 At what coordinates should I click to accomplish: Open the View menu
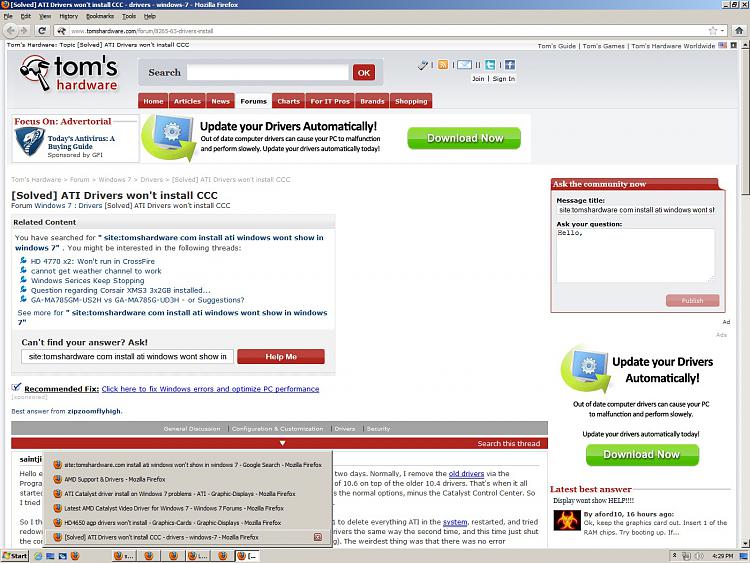45,16
